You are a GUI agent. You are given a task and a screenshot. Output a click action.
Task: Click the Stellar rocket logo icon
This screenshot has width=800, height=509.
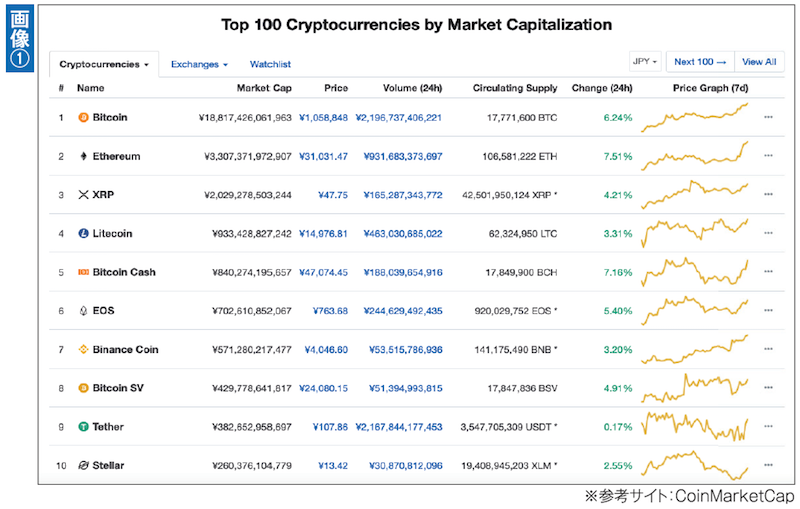84,466
